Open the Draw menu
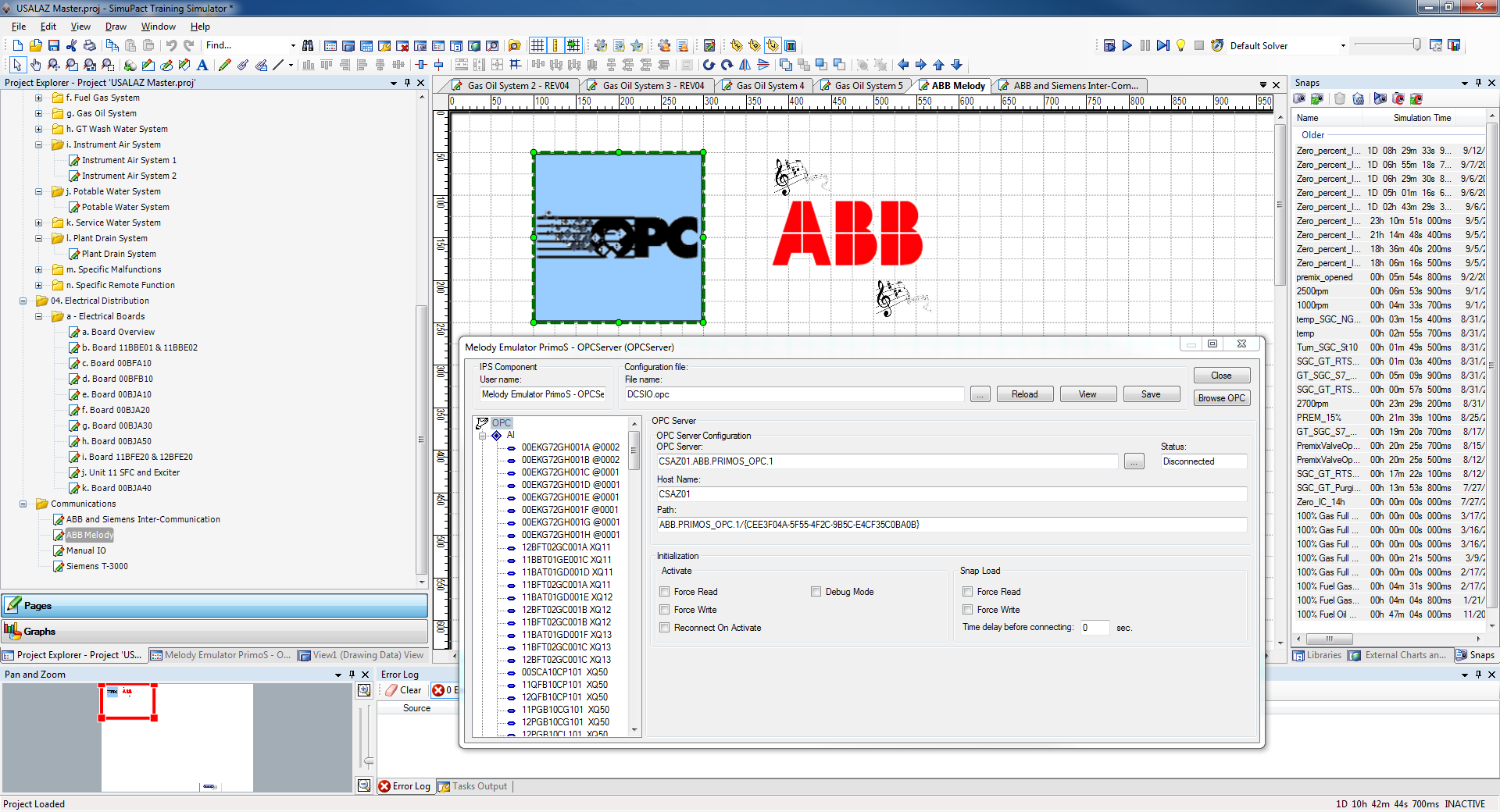The width and height of the screenshot is (1500, 812). (x=116, y=27)
